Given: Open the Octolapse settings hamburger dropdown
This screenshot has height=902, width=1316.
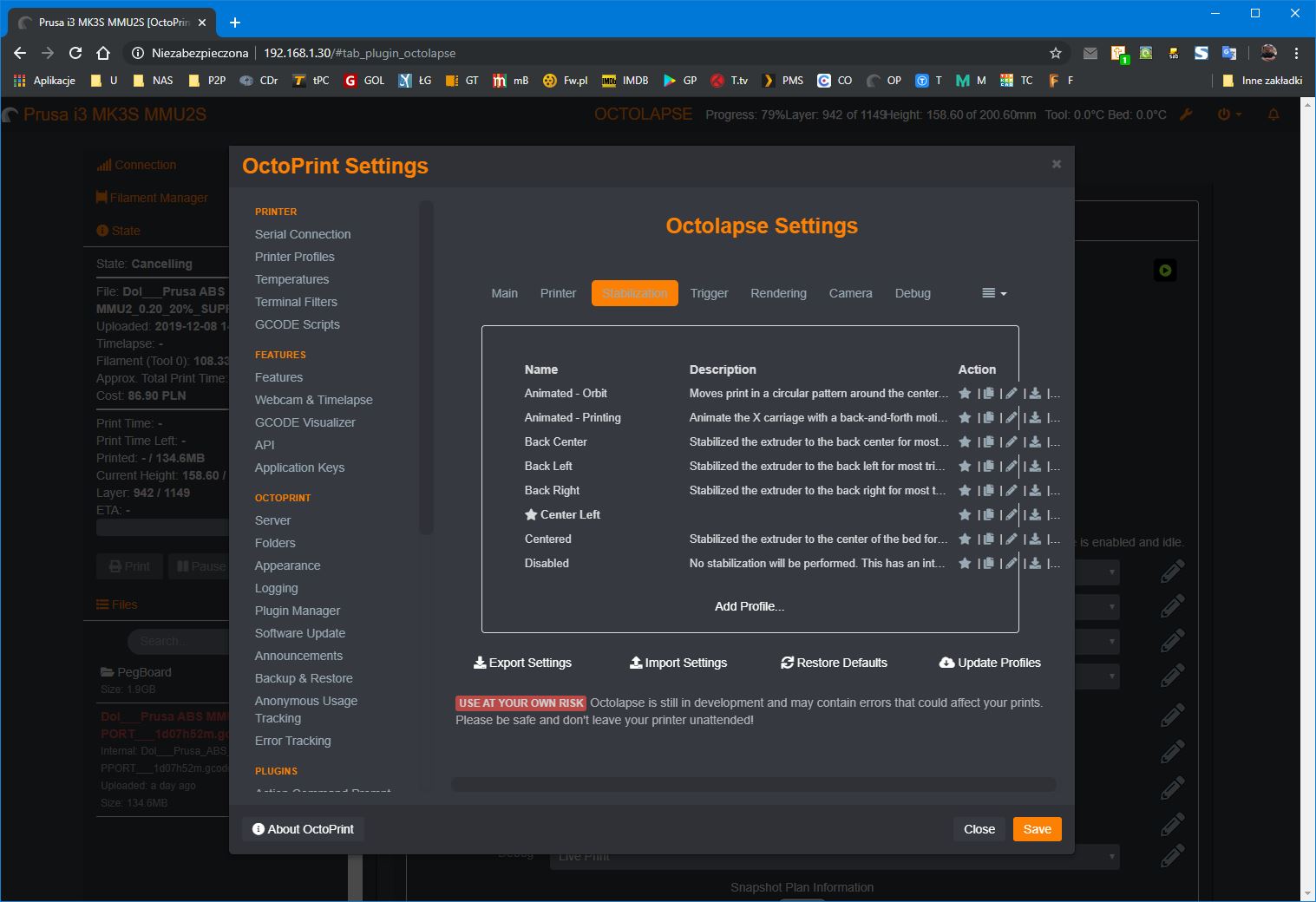Looking at the screenshot, I should pyautogui.click(x=994, y=293).
